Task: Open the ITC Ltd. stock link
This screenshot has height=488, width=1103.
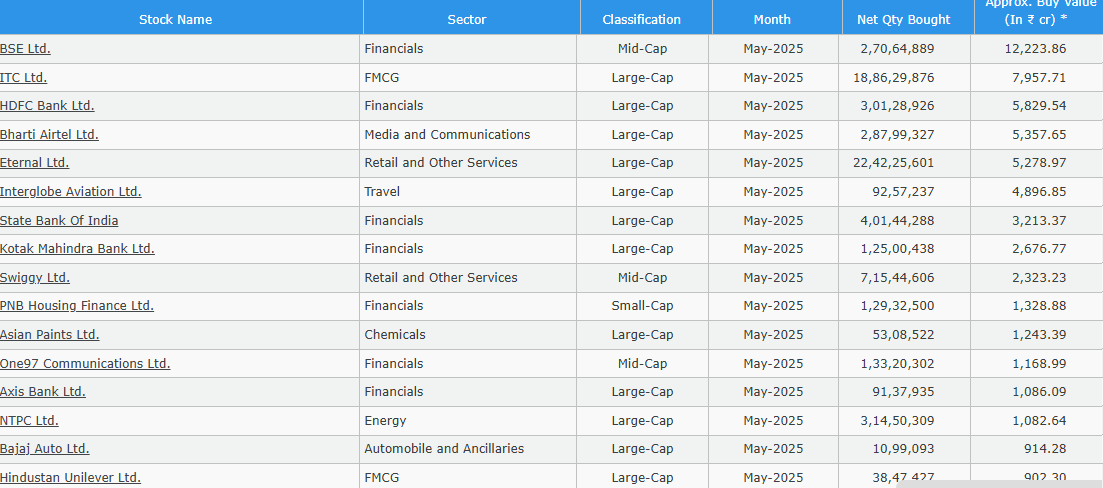Action: (x=23, y=78)
